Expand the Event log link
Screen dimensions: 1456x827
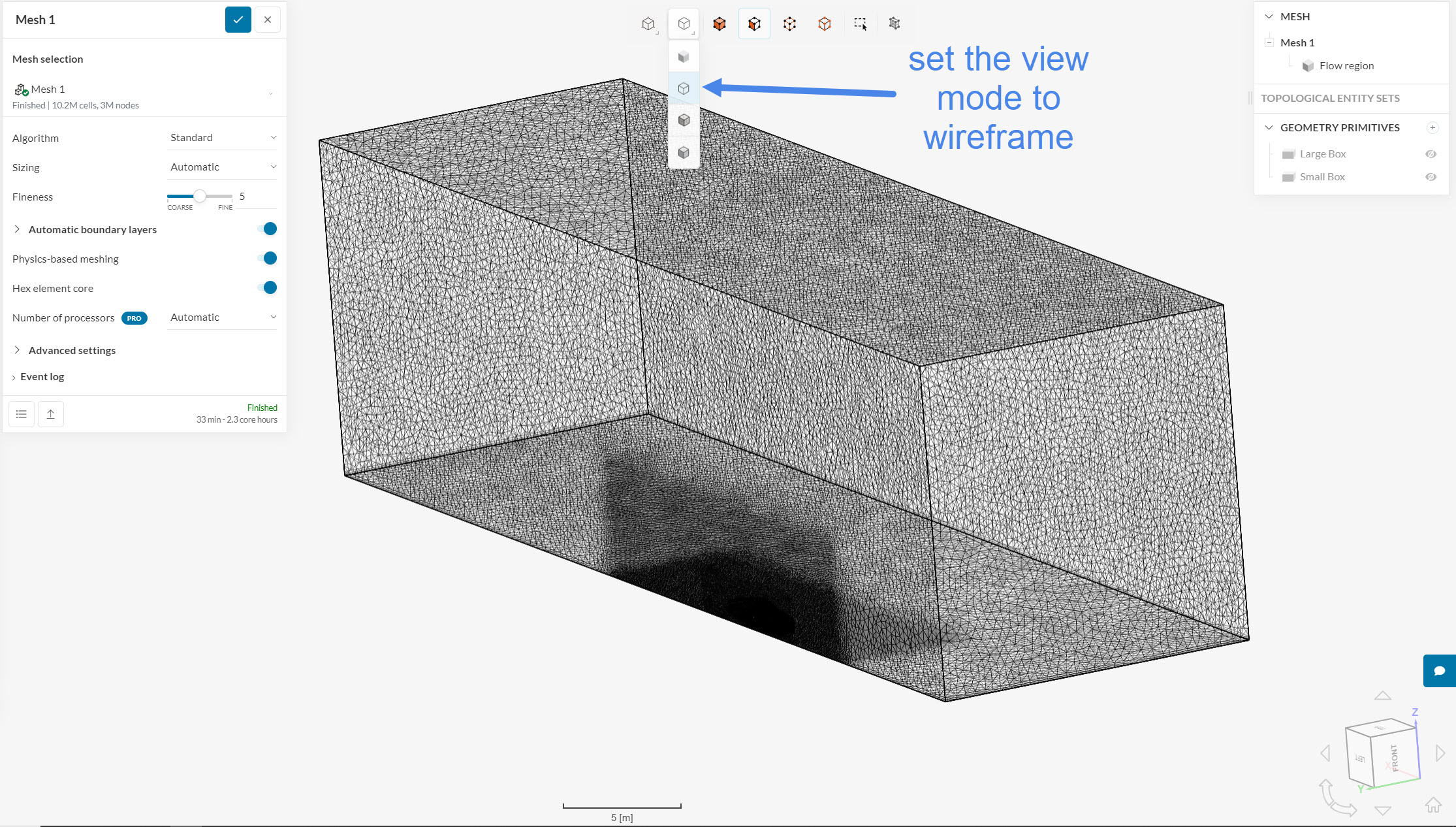(42, 376)
